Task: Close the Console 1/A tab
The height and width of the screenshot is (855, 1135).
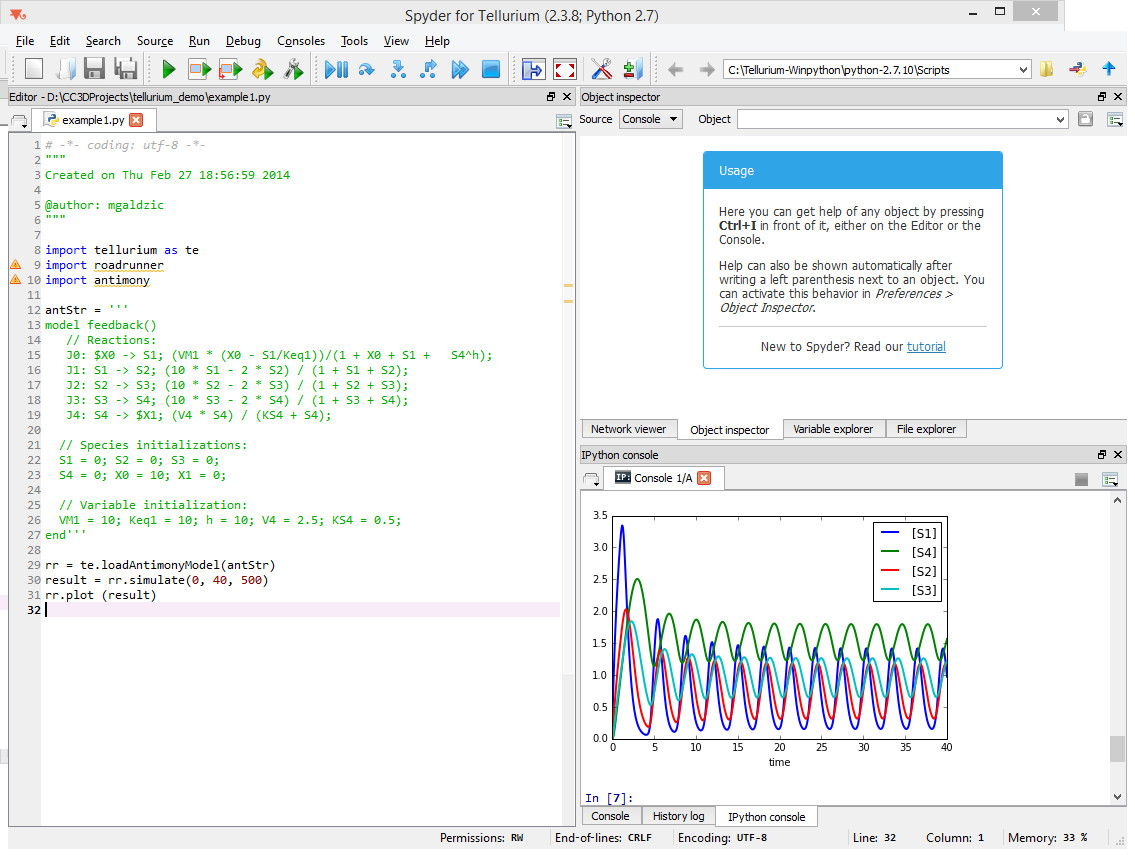Action: (x=704, y=478)
